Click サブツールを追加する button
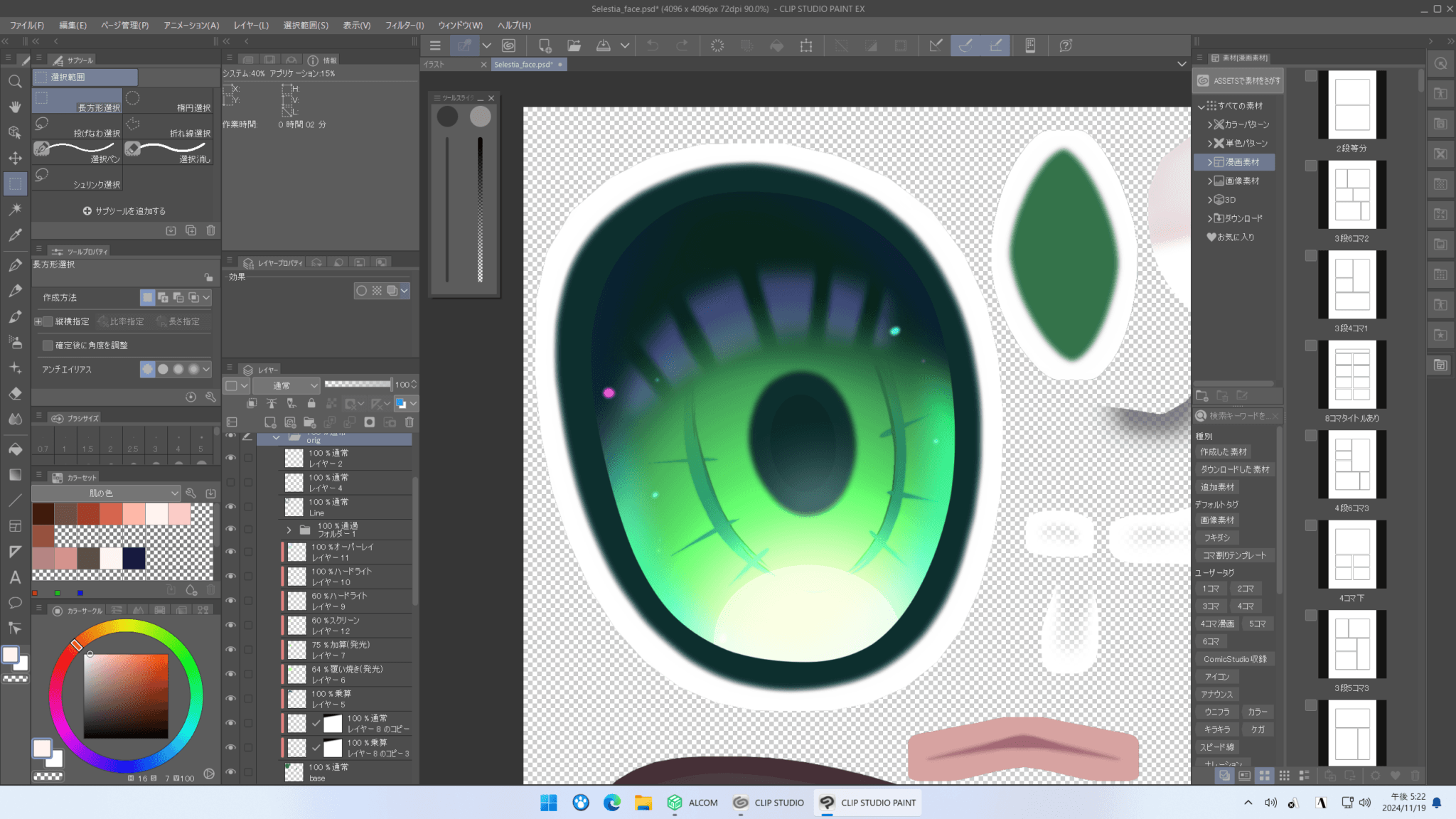Viewport: 1456px width, 819px height. (x=124, y=211)
